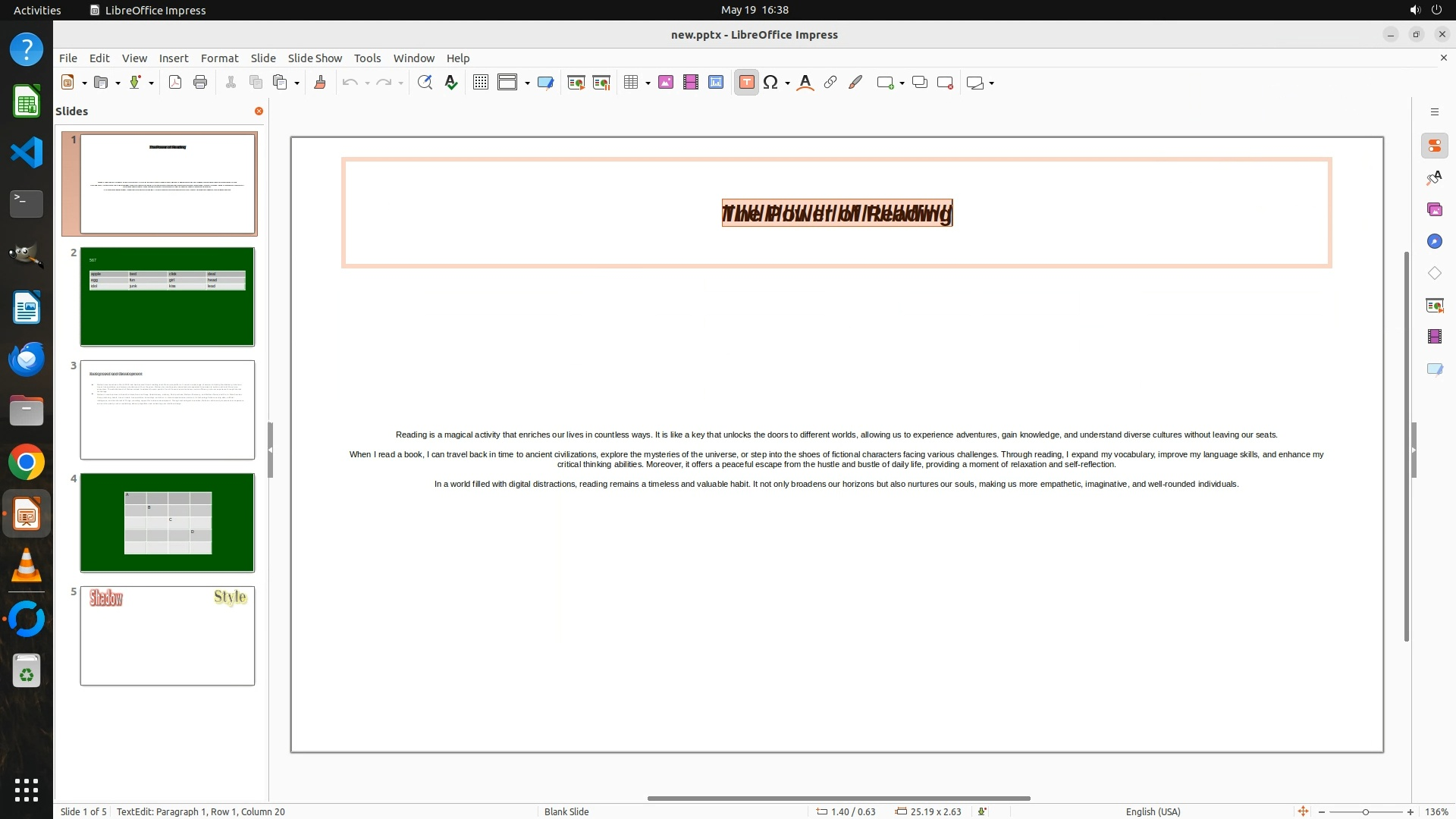Open Fontwork text icon

click(805, 83)
